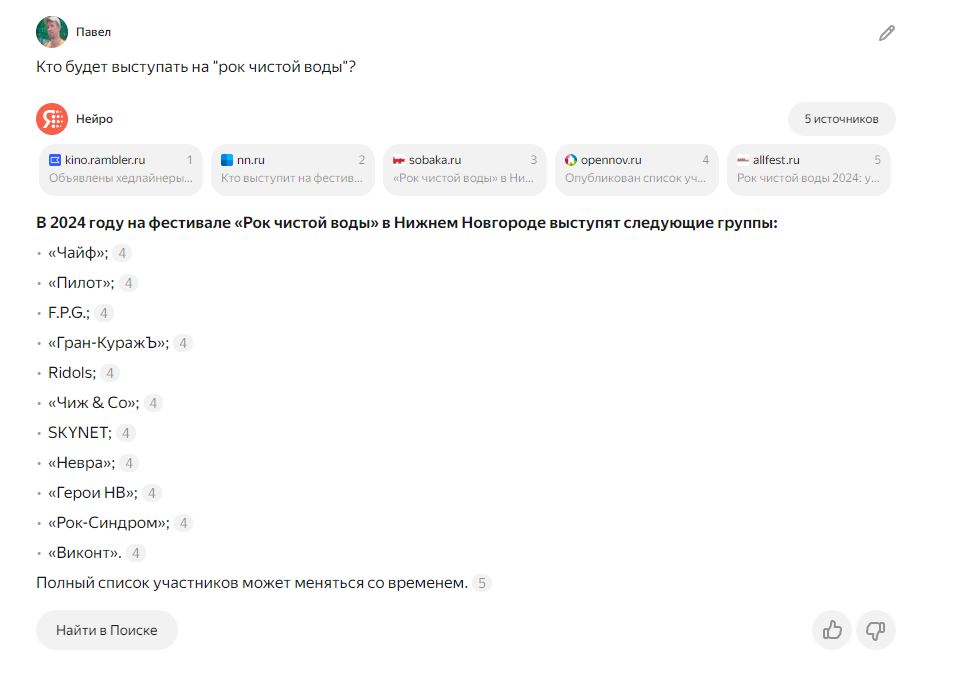
Task: Click the Найти в Поиске button
Action: coord(107,630)
